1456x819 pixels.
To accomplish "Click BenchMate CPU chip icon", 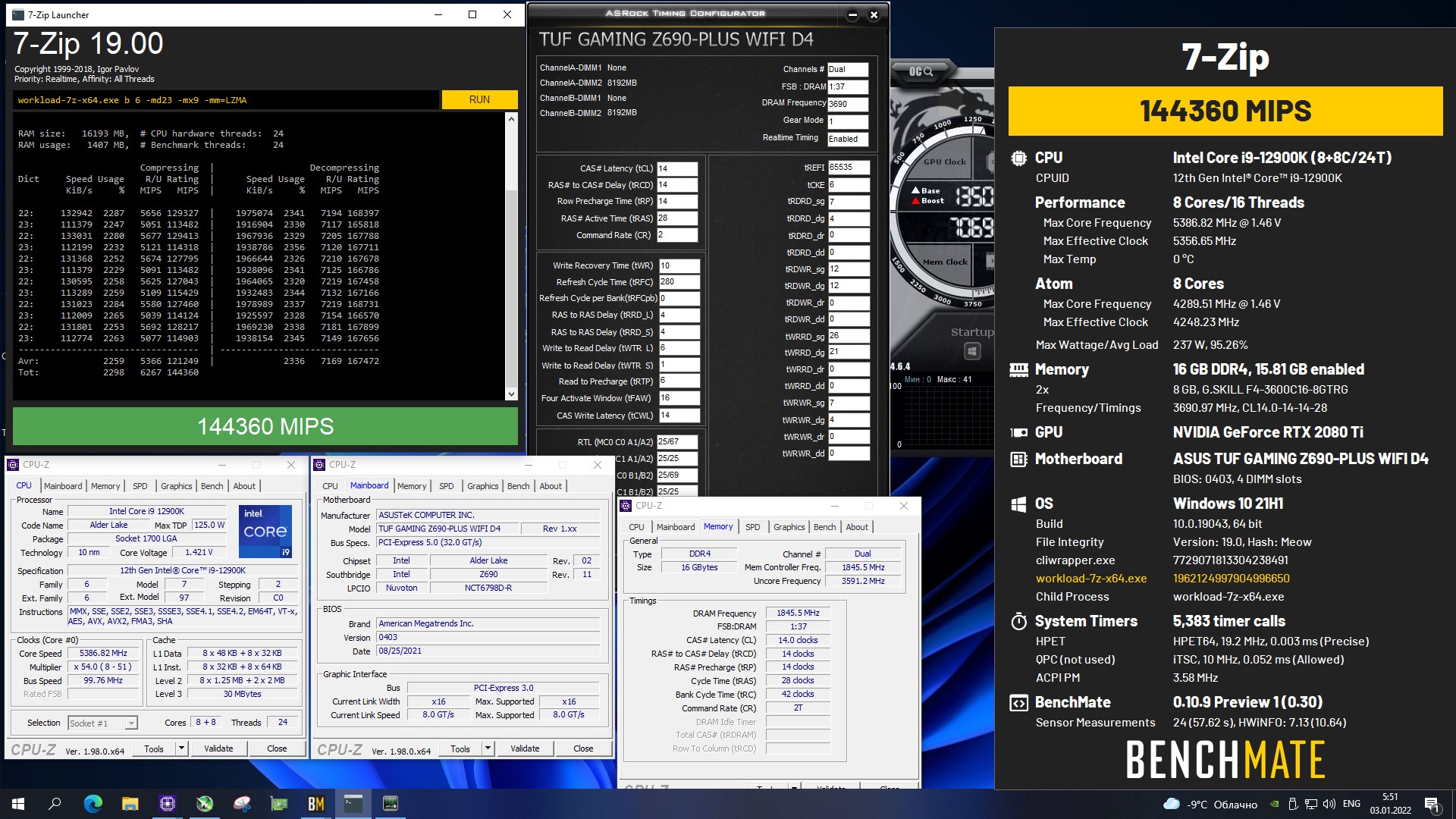I will (1018, 158).
